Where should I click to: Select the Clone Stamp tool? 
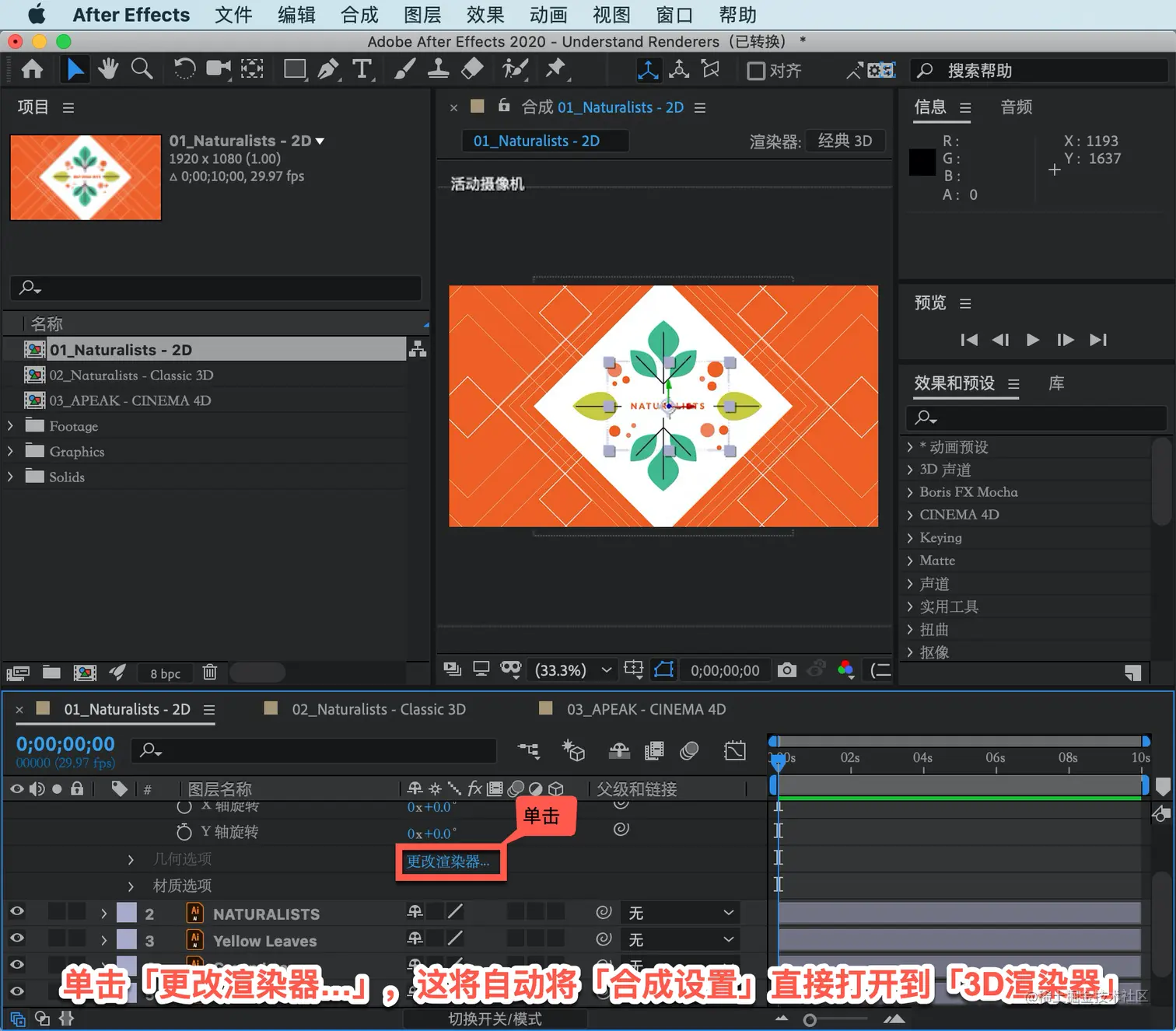pyautogui.click(x=438, y=70)
